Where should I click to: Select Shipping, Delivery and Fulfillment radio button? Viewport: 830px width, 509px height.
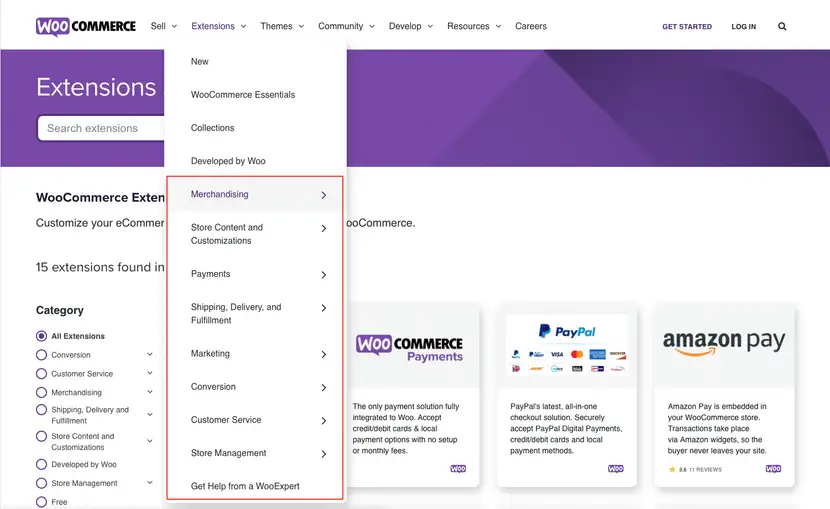pyautogui.click(x=41, y=410)
